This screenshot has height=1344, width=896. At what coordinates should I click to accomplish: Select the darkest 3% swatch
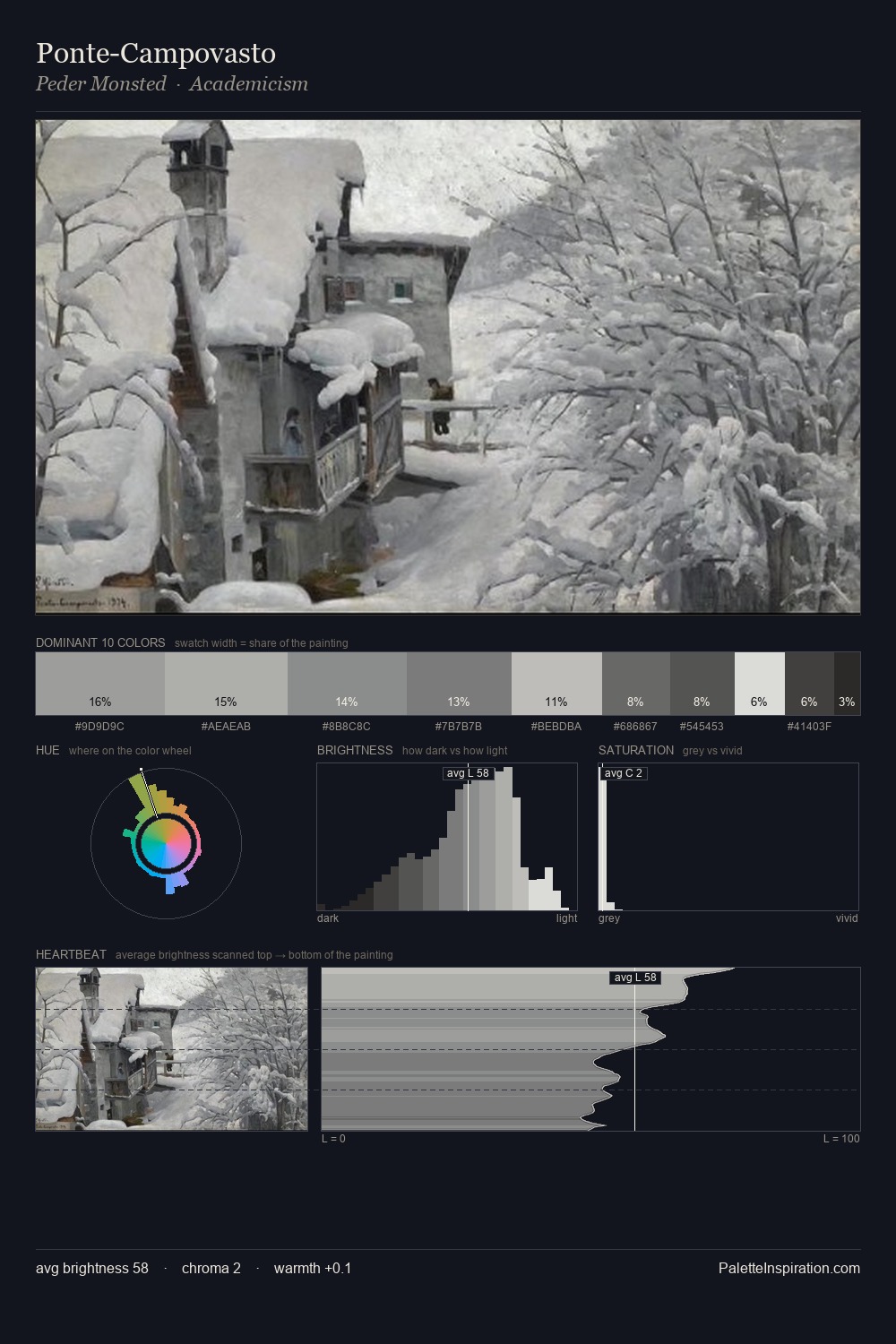(847, 684)
